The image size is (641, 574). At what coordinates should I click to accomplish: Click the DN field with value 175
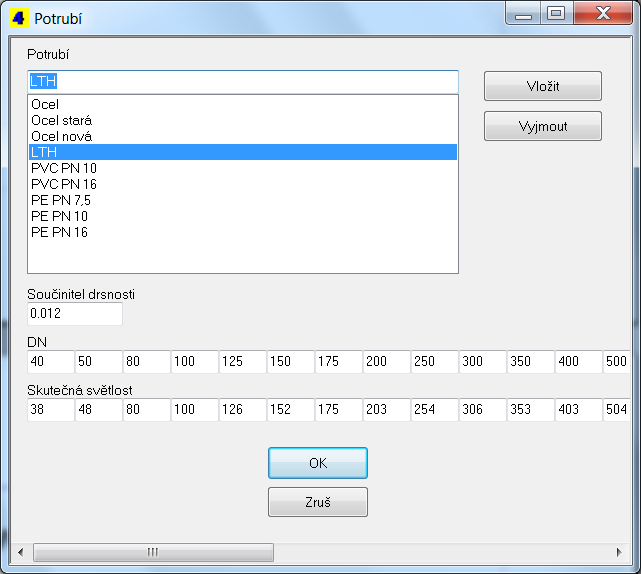pos(338,361)
